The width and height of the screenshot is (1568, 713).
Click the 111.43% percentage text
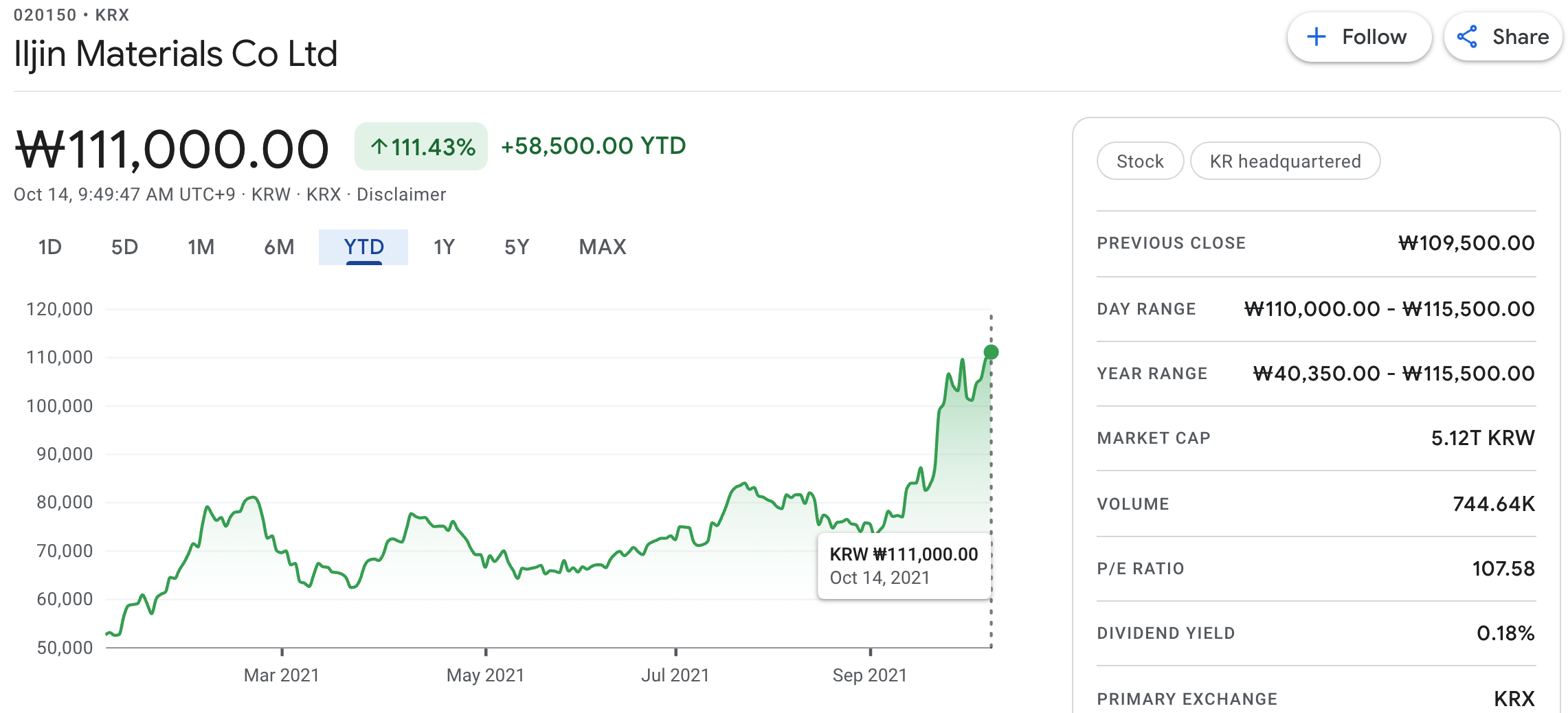[x=433, y=147]
